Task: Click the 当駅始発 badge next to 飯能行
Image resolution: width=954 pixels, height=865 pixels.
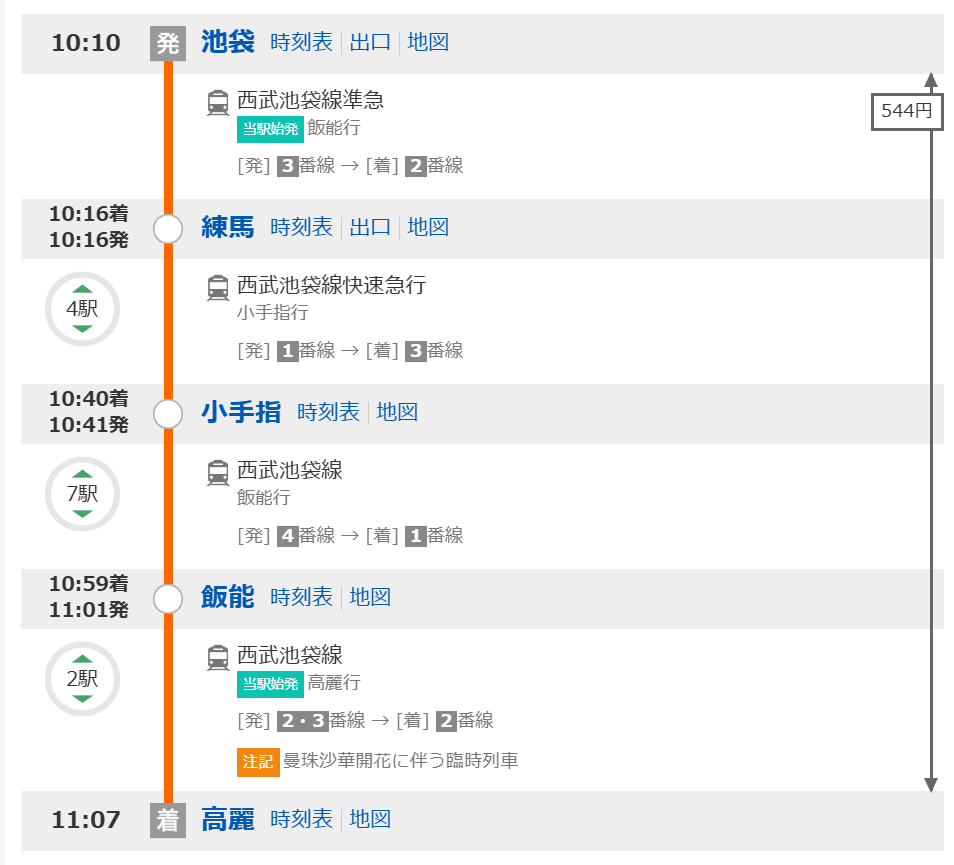Action: click(270, 129)
